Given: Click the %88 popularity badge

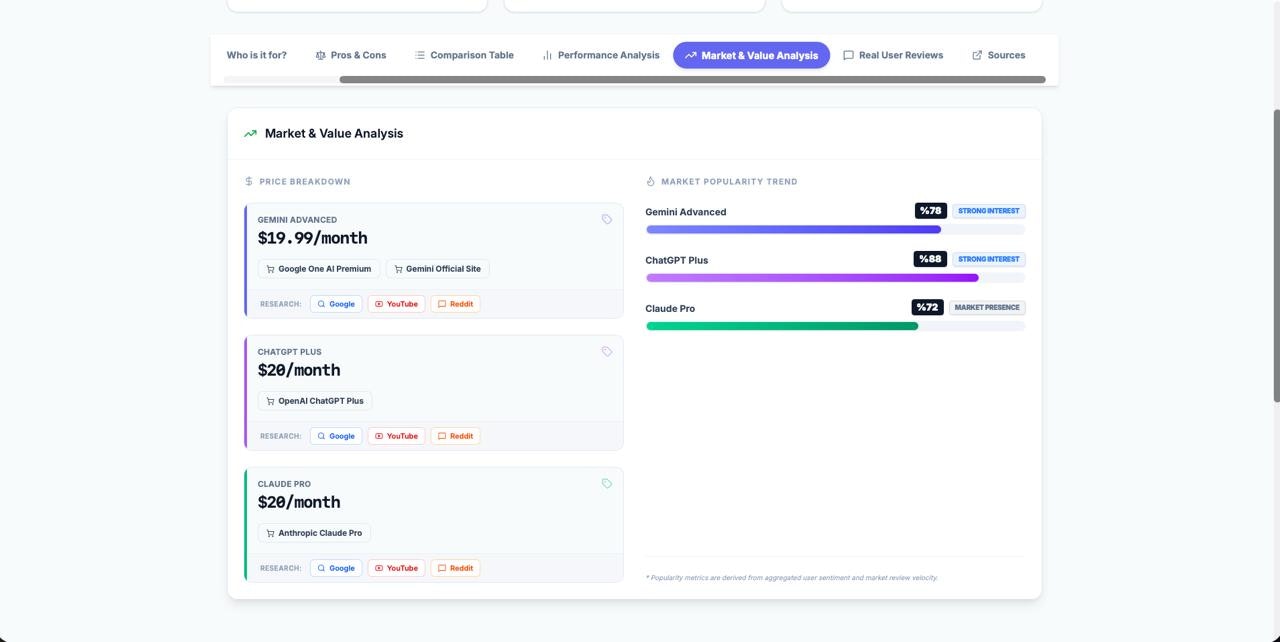Looking at the screenshot, I should point(931,259).
